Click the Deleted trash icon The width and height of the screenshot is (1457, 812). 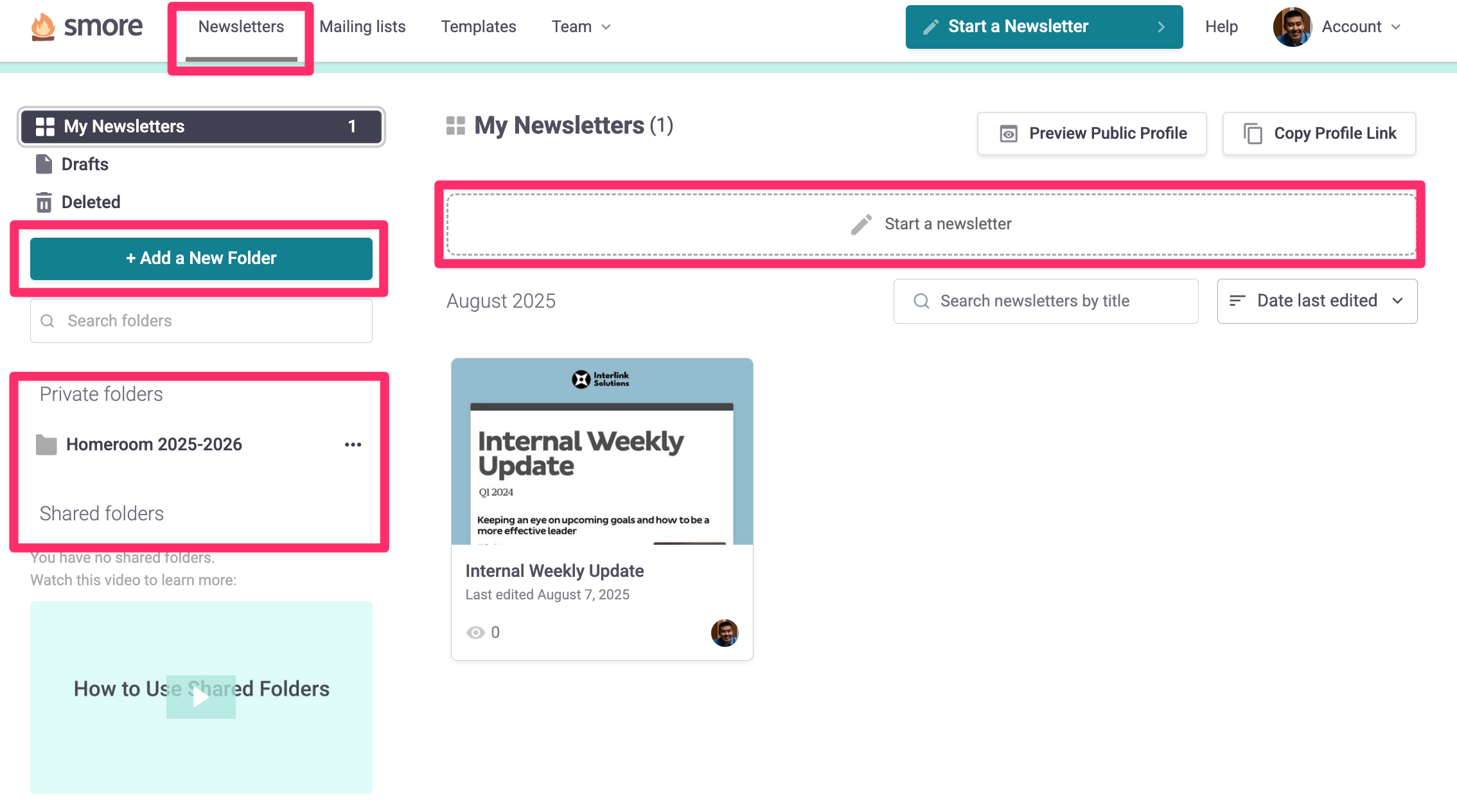(x=44, y=202)
